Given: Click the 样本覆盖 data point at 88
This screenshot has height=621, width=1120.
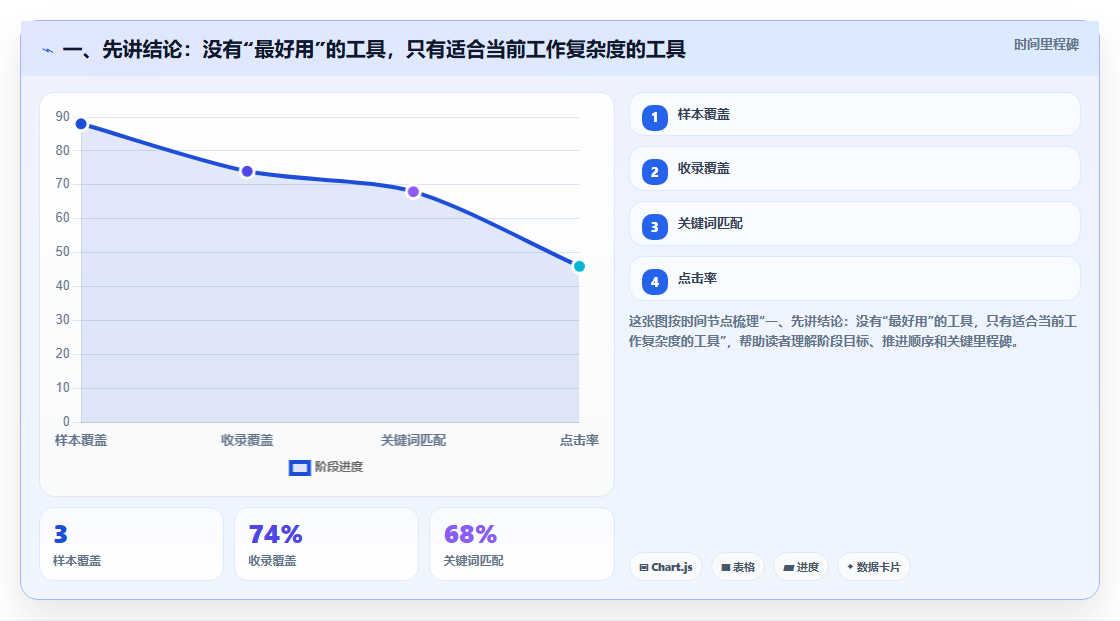Looking at the screenshot, I should (x=81, y=124).
